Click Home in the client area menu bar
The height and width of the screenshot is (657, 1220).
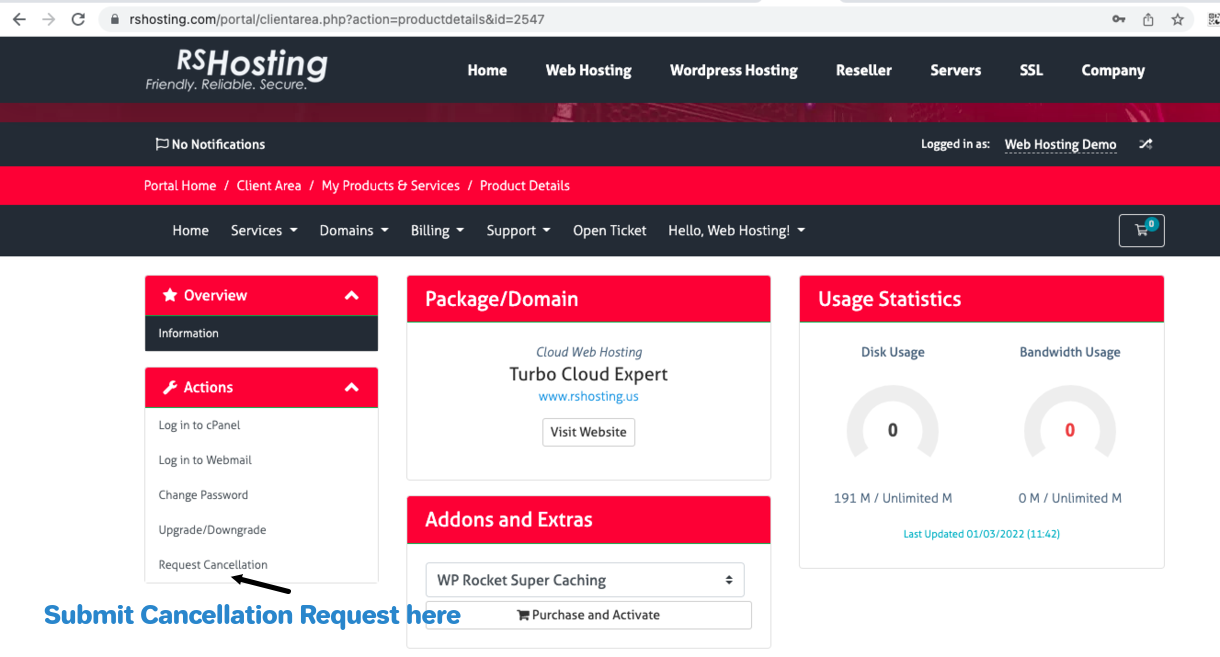(190, 230)
